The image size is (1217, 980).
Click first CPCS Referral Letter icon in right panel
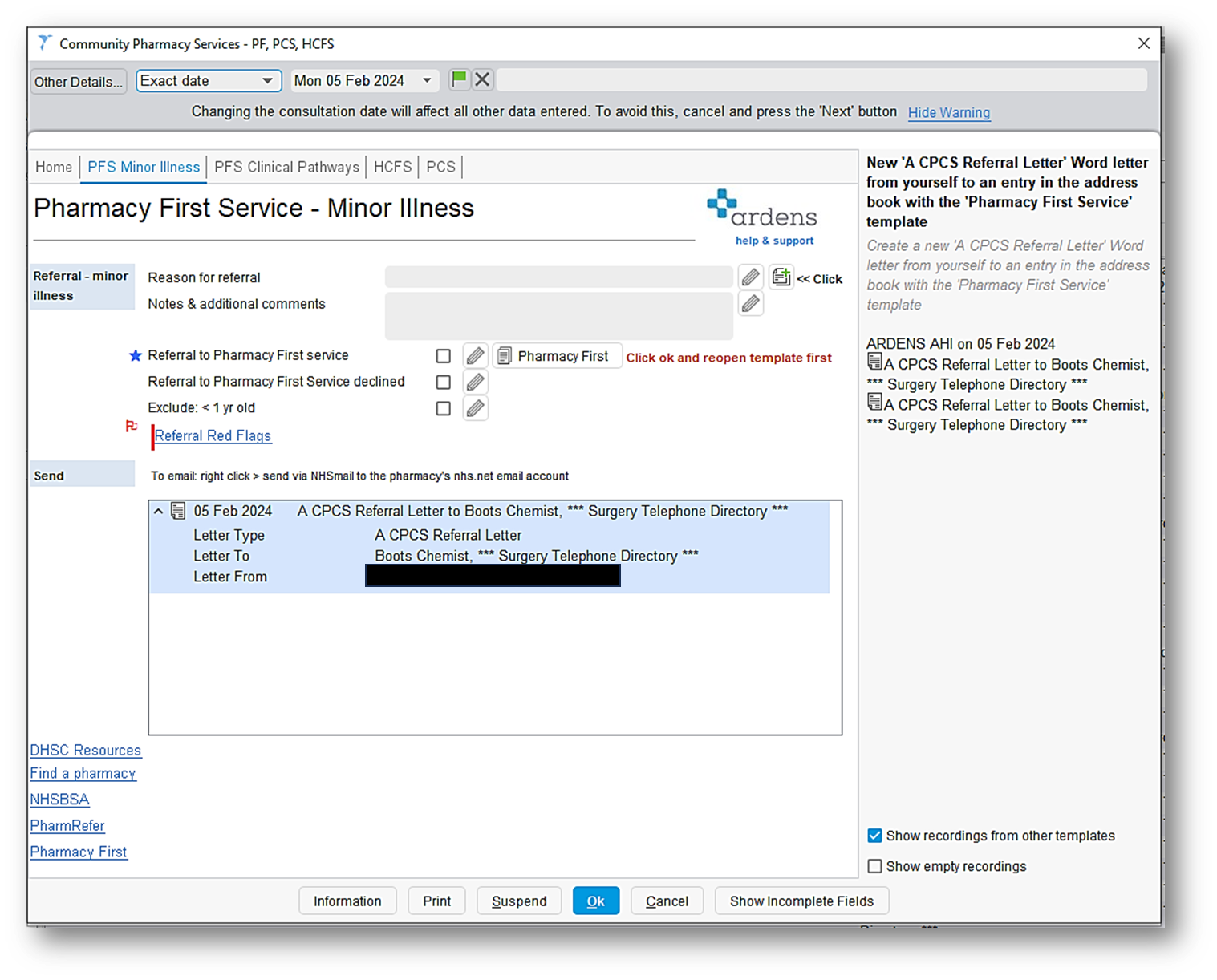[874, 362]
